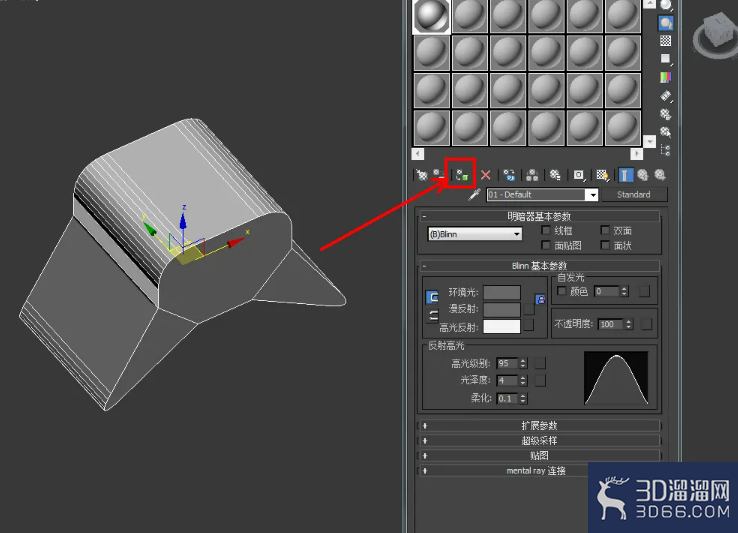Click the 不透明度 map button
Viewport: 738px width, 533px height.
[x=647, y=324]
